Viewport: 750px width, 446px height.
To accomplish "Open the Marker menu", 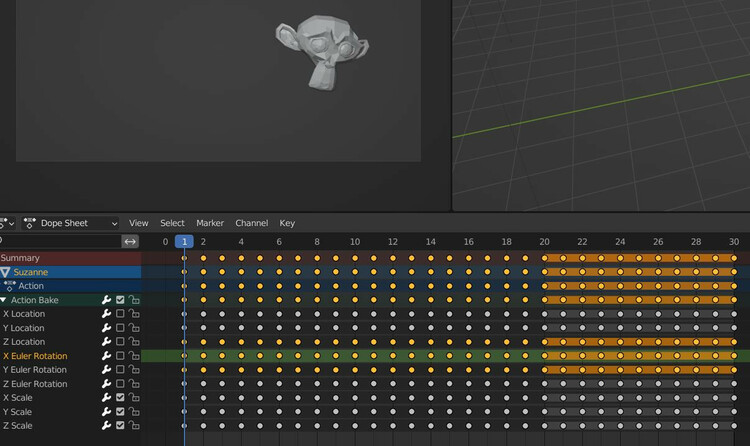I will 210,223.
